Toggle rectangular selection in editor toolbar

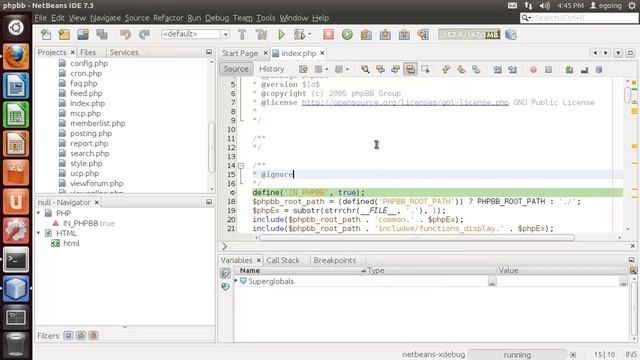click(425, 69)
